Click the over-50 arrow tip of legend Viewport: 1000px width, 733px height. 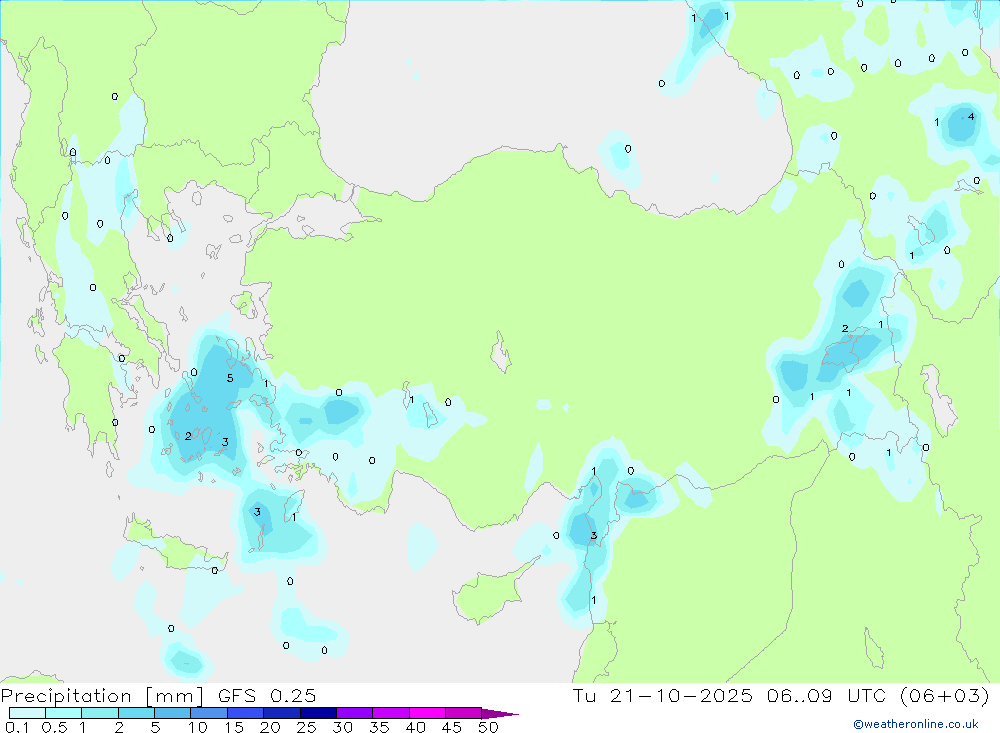tap(499, 714)
